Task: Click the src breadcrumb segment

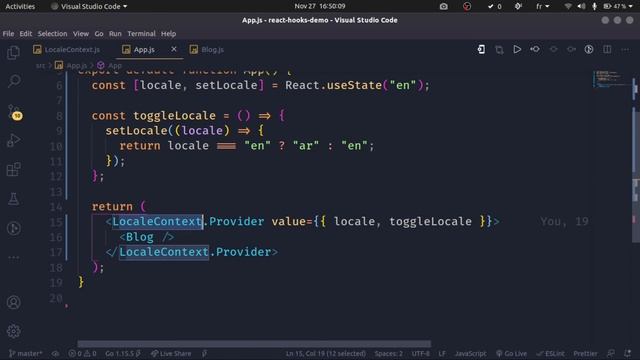Action: coord(40,65)
